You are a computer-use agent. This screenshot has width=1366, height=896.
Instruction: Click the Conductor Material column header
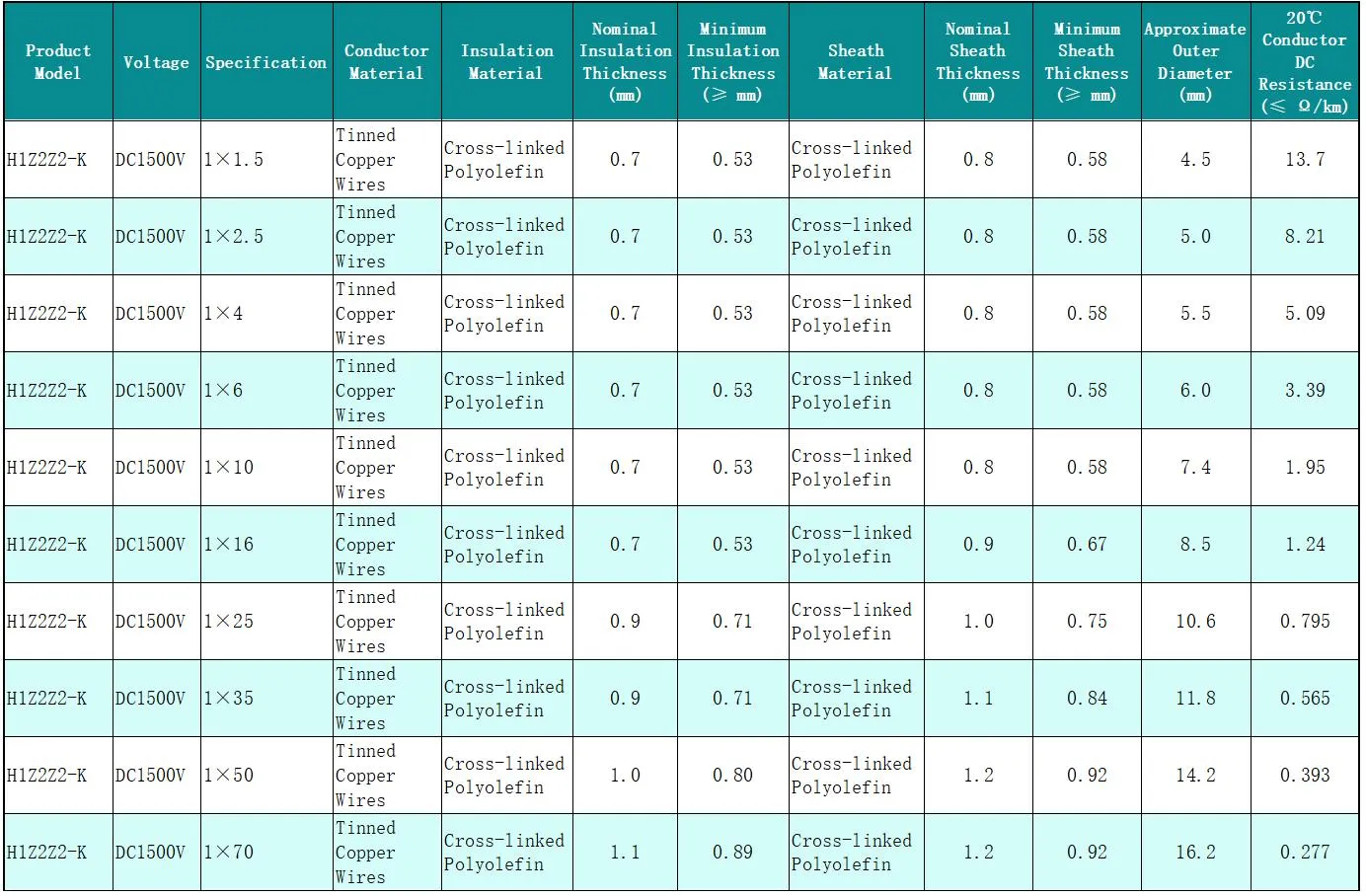(x=387, y=61)
